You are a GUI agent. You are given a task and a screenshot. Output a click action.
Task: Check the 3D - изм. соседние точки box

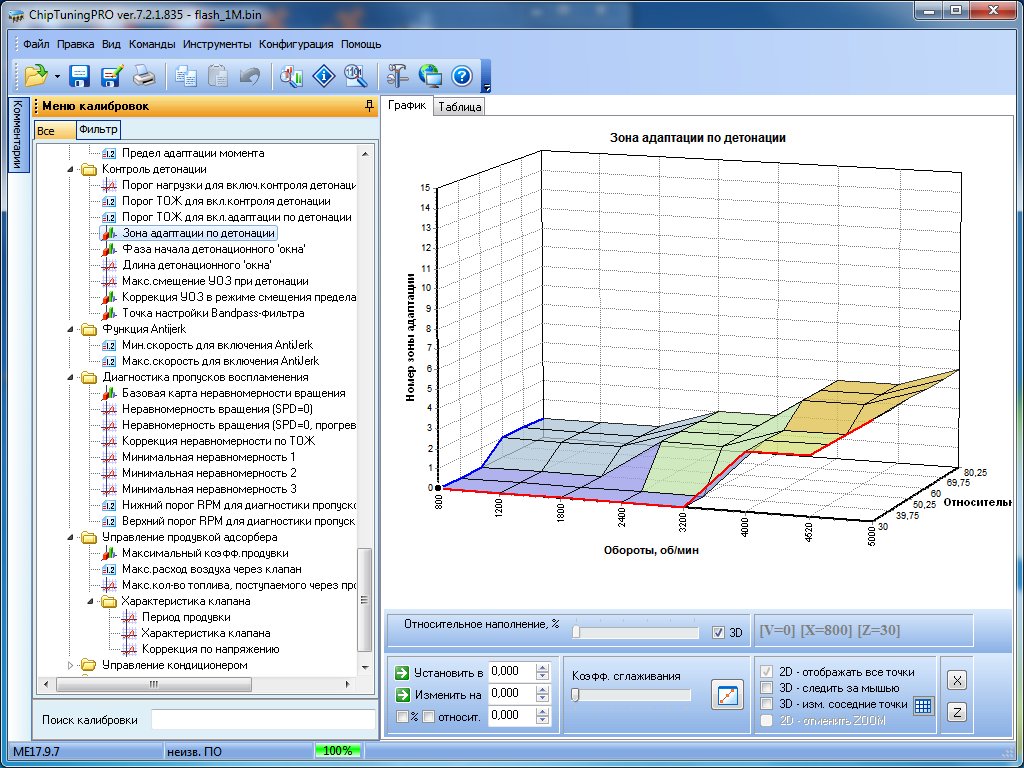tap(767, 704)
